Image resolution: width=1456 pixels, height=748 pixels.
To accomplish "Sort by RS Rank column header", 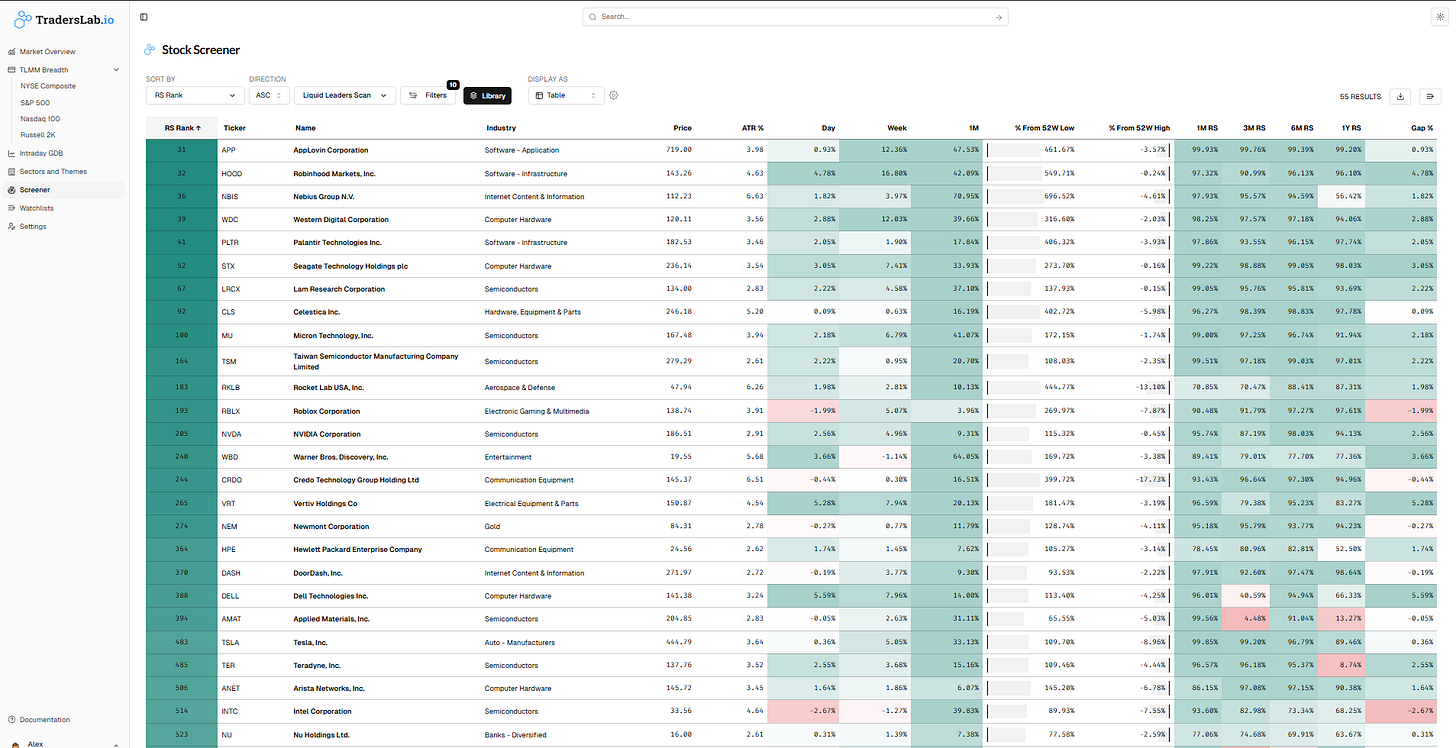I will click(182, 128).
